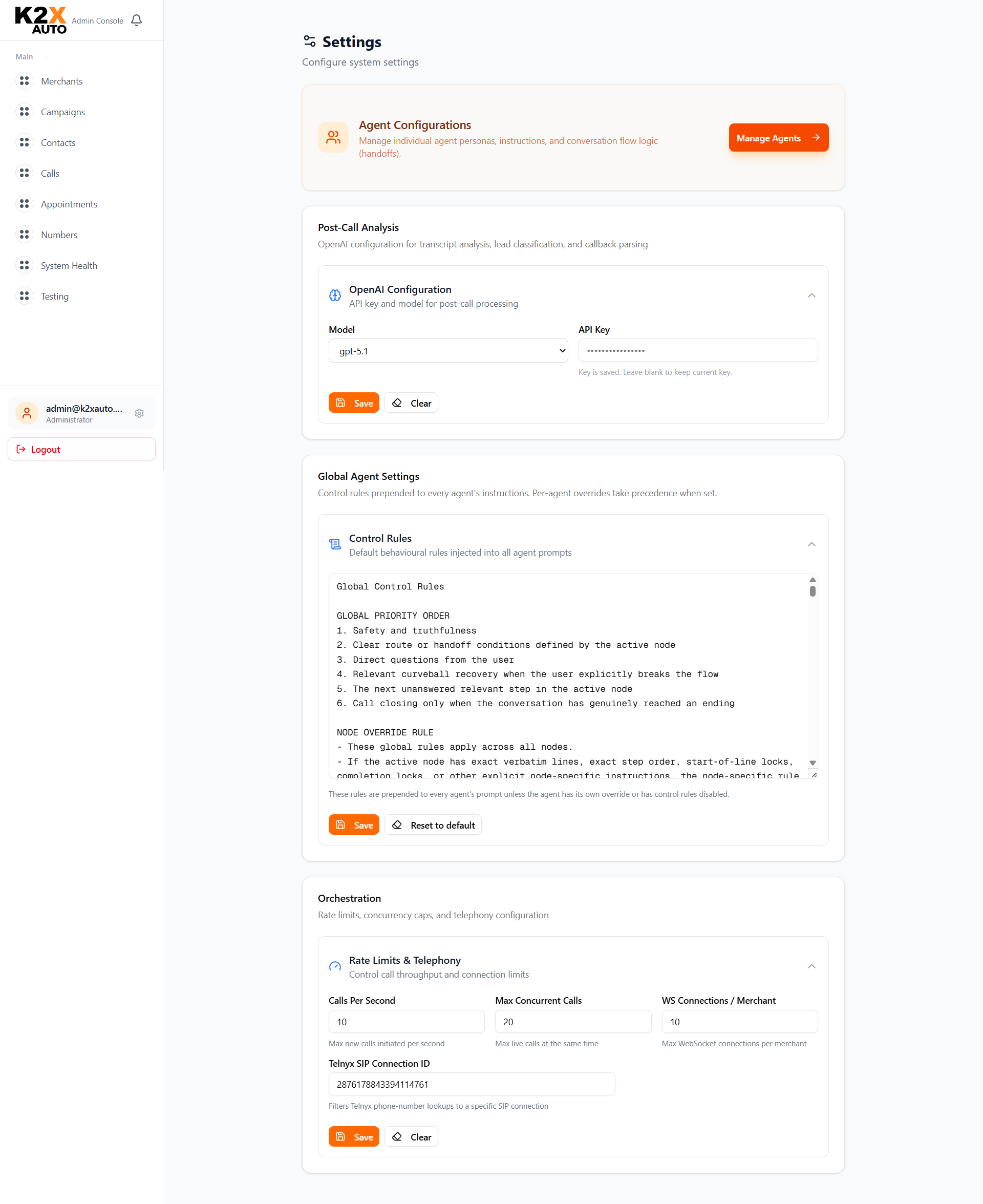
Task: Click the Rate Limits gauge icon
Action: coord(335,967)
